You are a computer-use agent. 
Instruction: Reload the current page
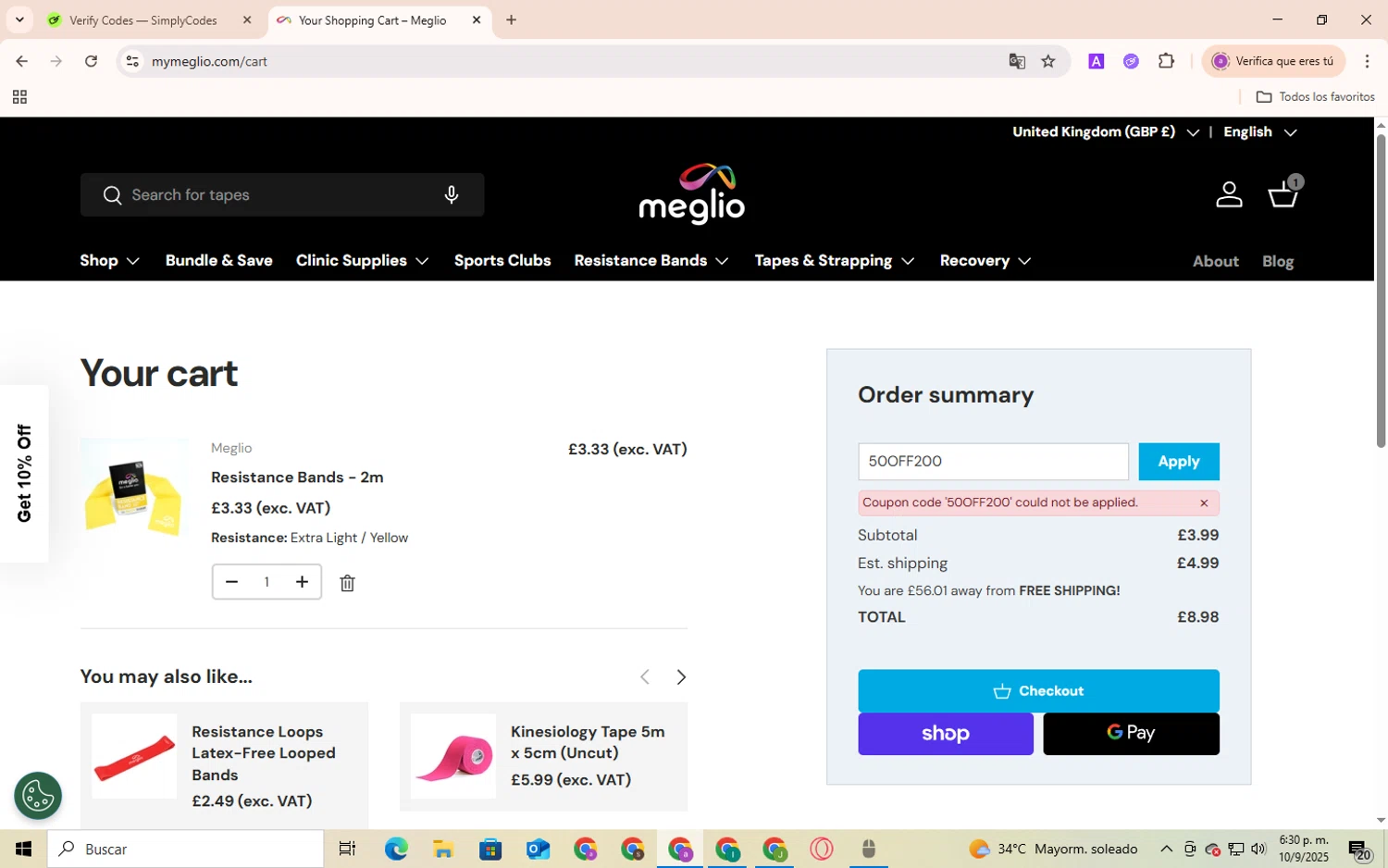(x=91, y=61)
